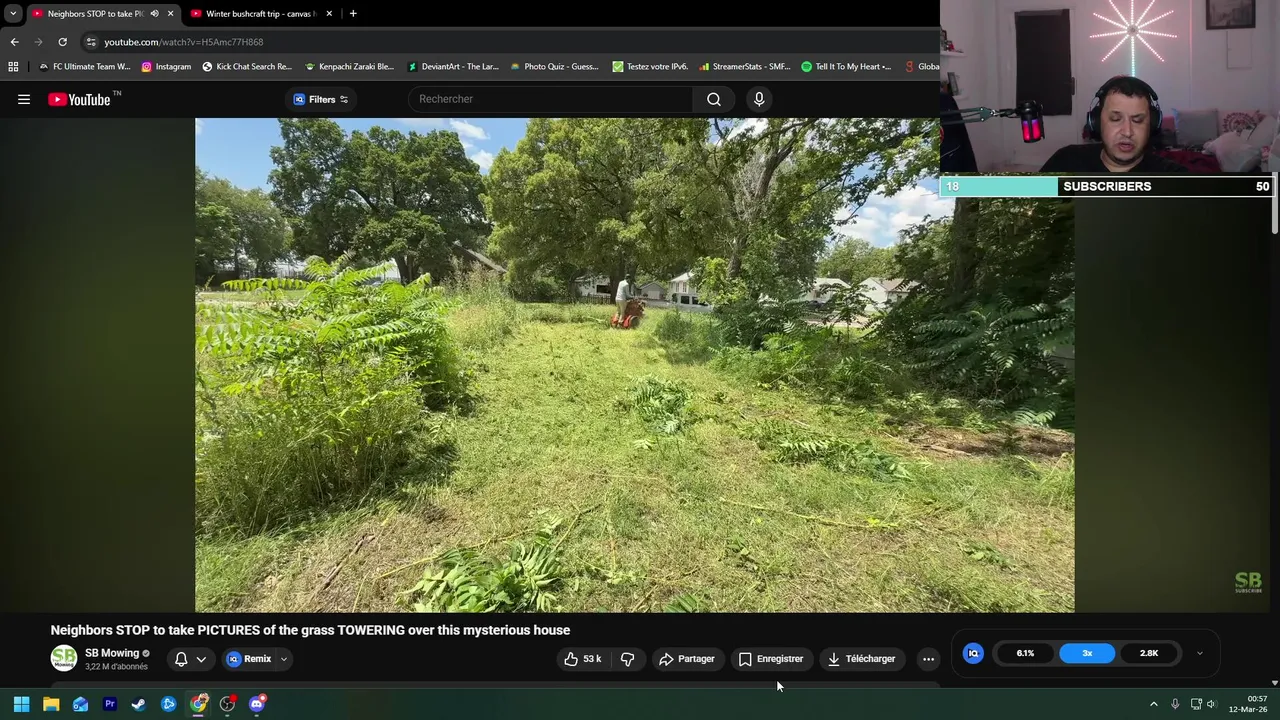Expand the vidIQ stats bar chevron
The width and height of the screenshot is (1280, 720).
[x=1200, y=653]
